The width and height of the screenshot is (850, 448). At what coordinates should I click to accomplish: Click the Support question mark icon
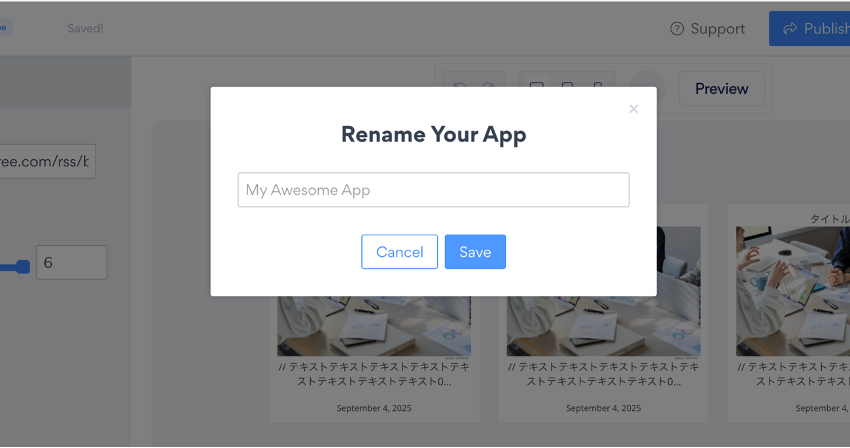click(677, 29)
